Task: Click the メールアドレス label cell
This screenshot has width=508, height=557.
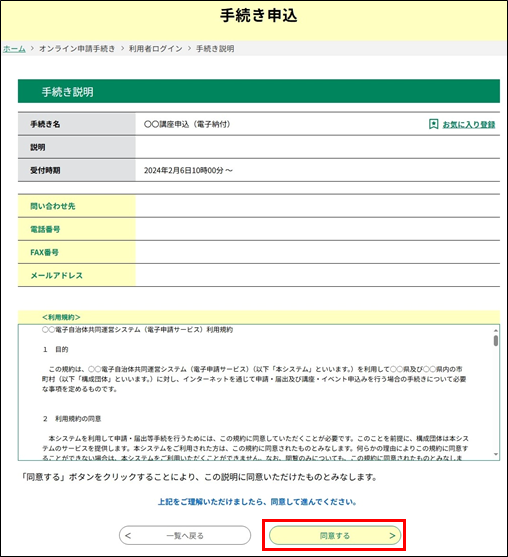Action: pyautogui.click(x=76, y=275)
